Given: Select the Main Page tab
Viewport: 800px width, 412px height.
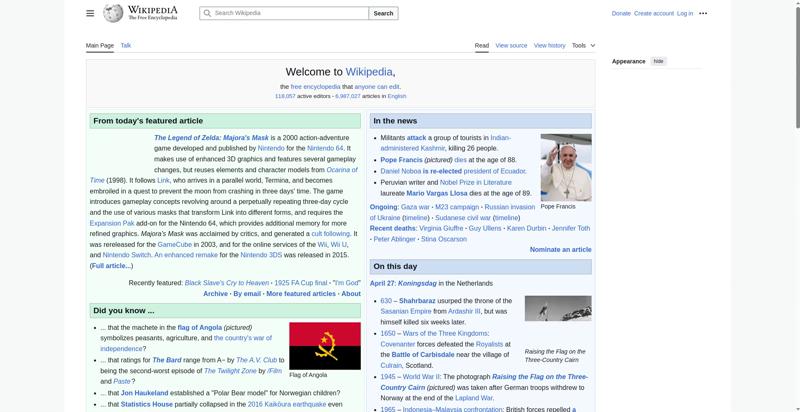Looking at the screenshot, I should coord(100,45).
